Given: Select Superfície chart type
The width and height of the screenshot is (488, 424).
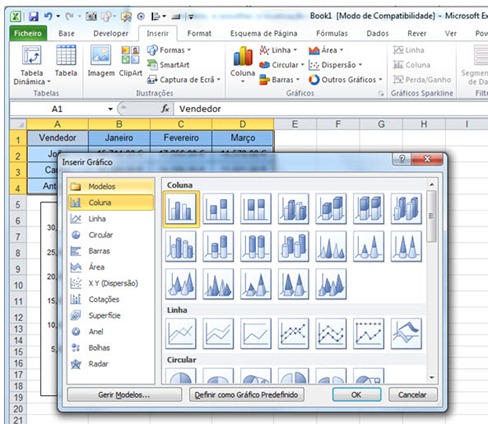Looking at the screenshot, I should (111, 315).
